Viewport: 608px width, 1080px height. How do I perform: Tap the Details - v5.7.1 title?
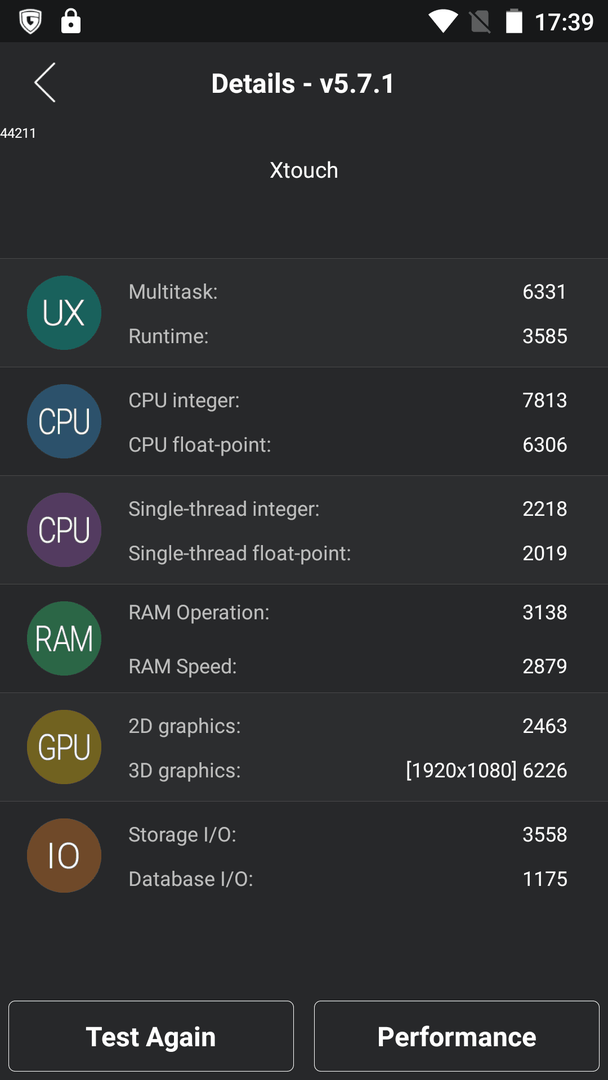[303, 84]
